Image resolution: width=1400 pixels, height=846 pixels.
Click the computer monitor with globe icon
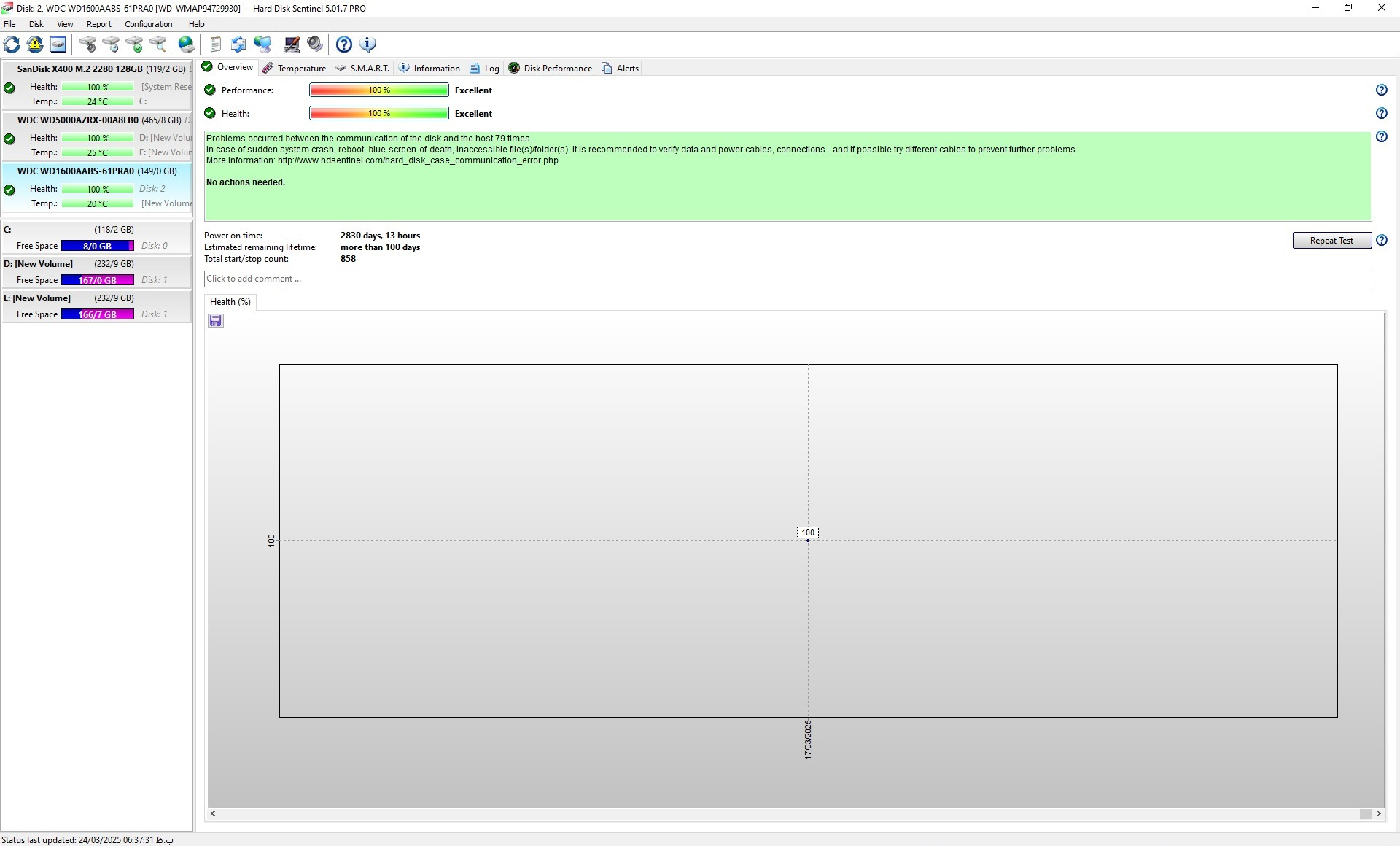(262, 44)
